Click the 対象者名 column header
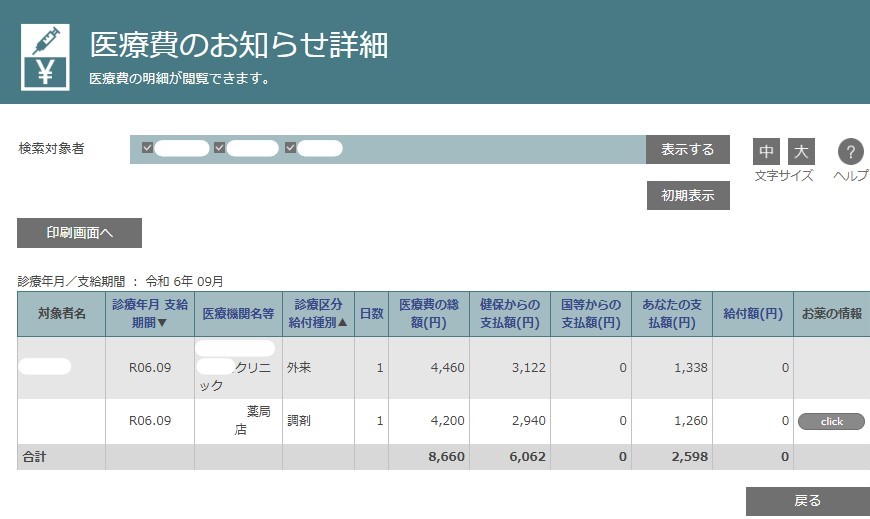Viewport: 870px width, 519px height. click(x=61, y=314)
